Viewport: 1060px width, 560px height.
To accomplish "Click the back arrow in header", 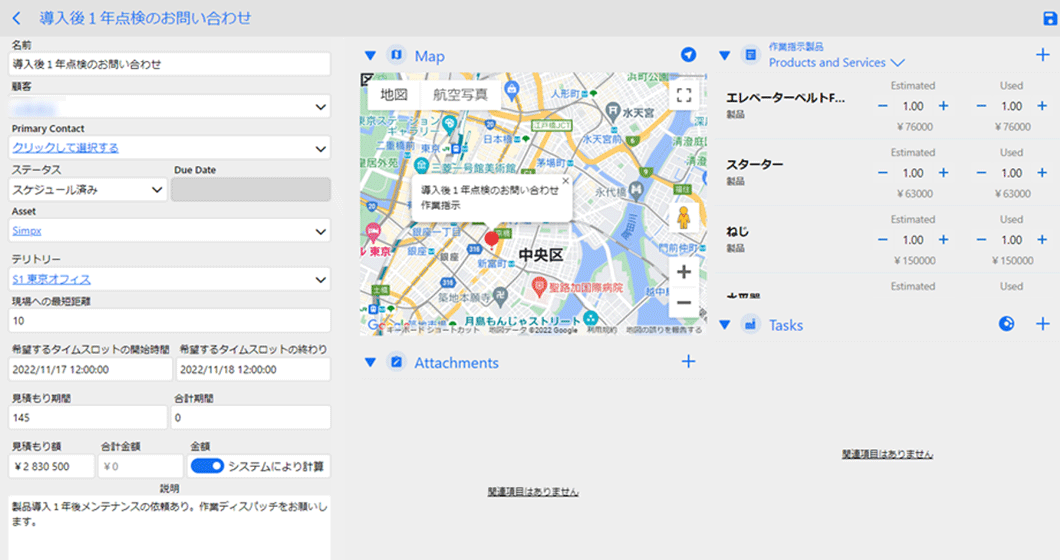I will pos(17,18).
